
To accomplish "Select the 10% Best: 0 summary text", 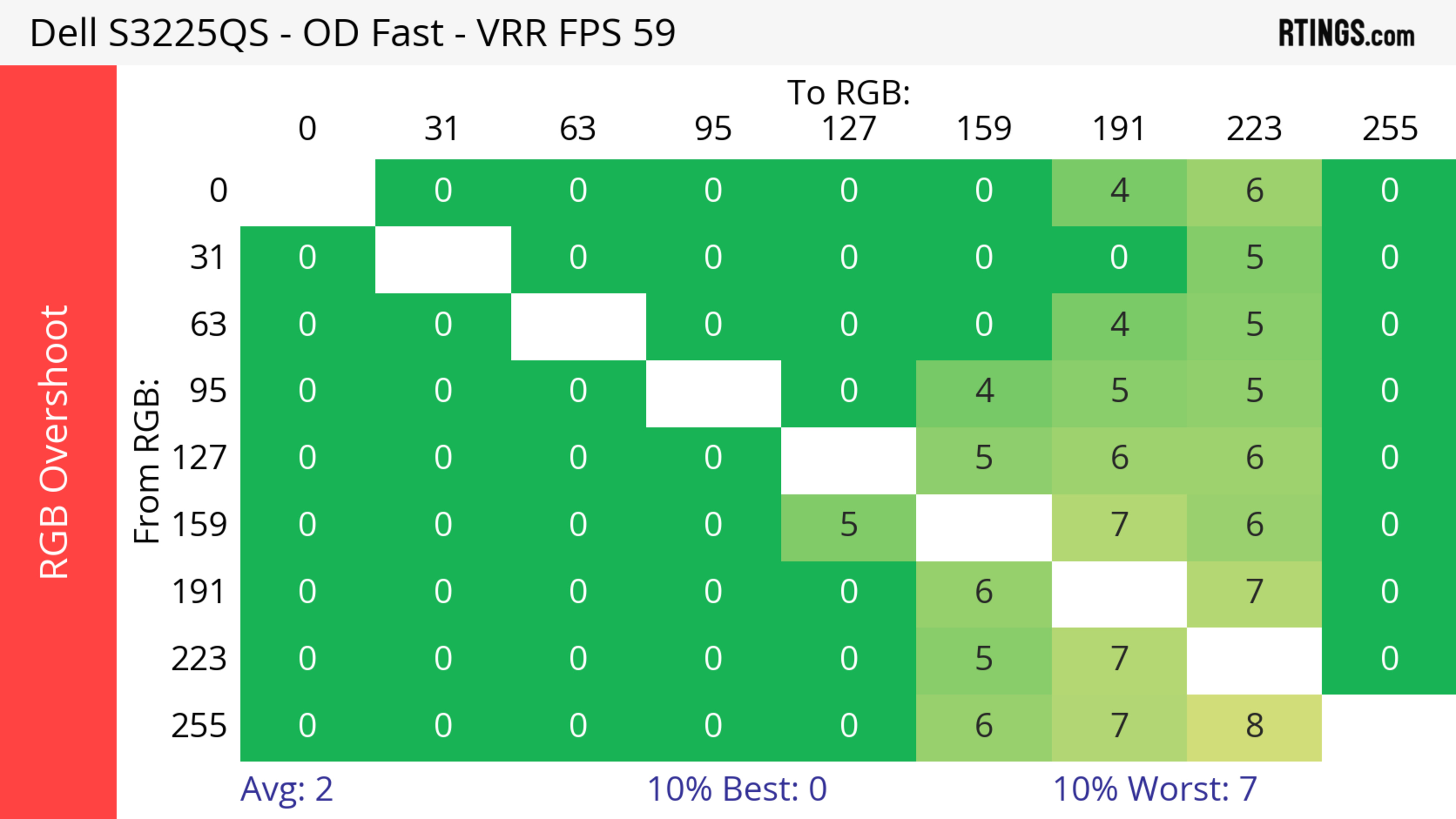I will 736,789.
